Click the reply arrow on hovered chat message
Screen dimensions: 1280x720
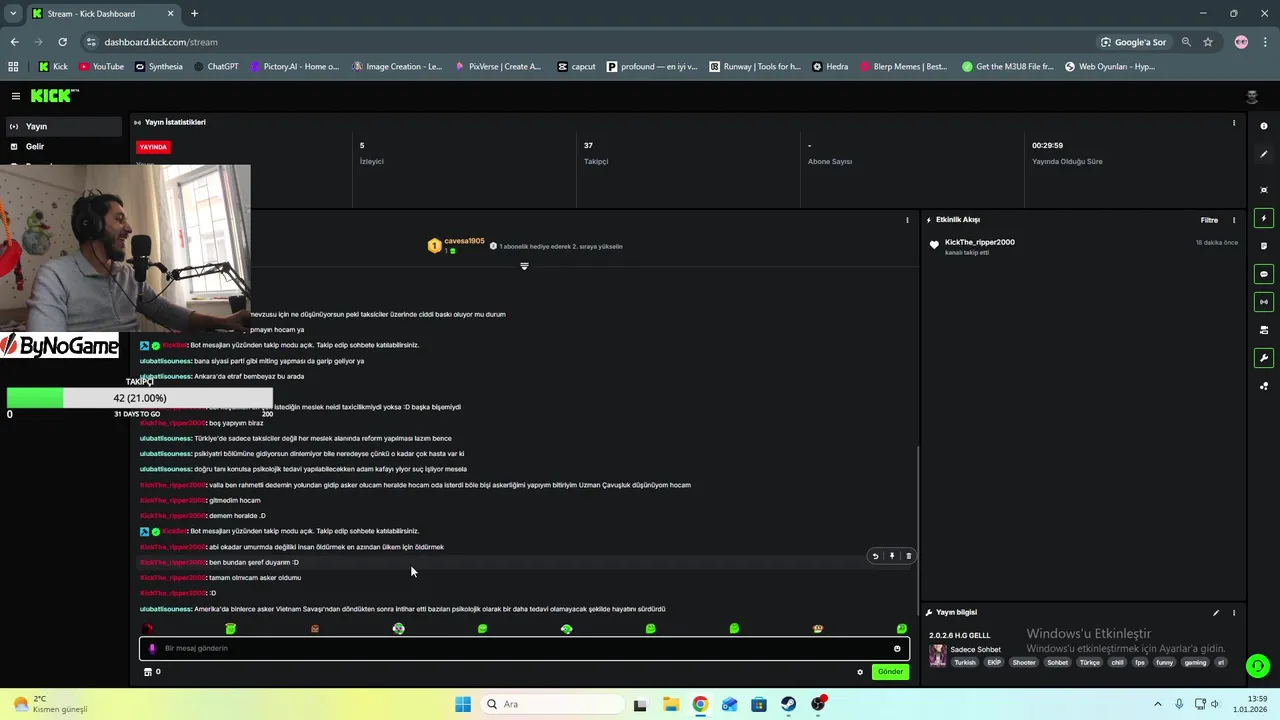(875, 556)
